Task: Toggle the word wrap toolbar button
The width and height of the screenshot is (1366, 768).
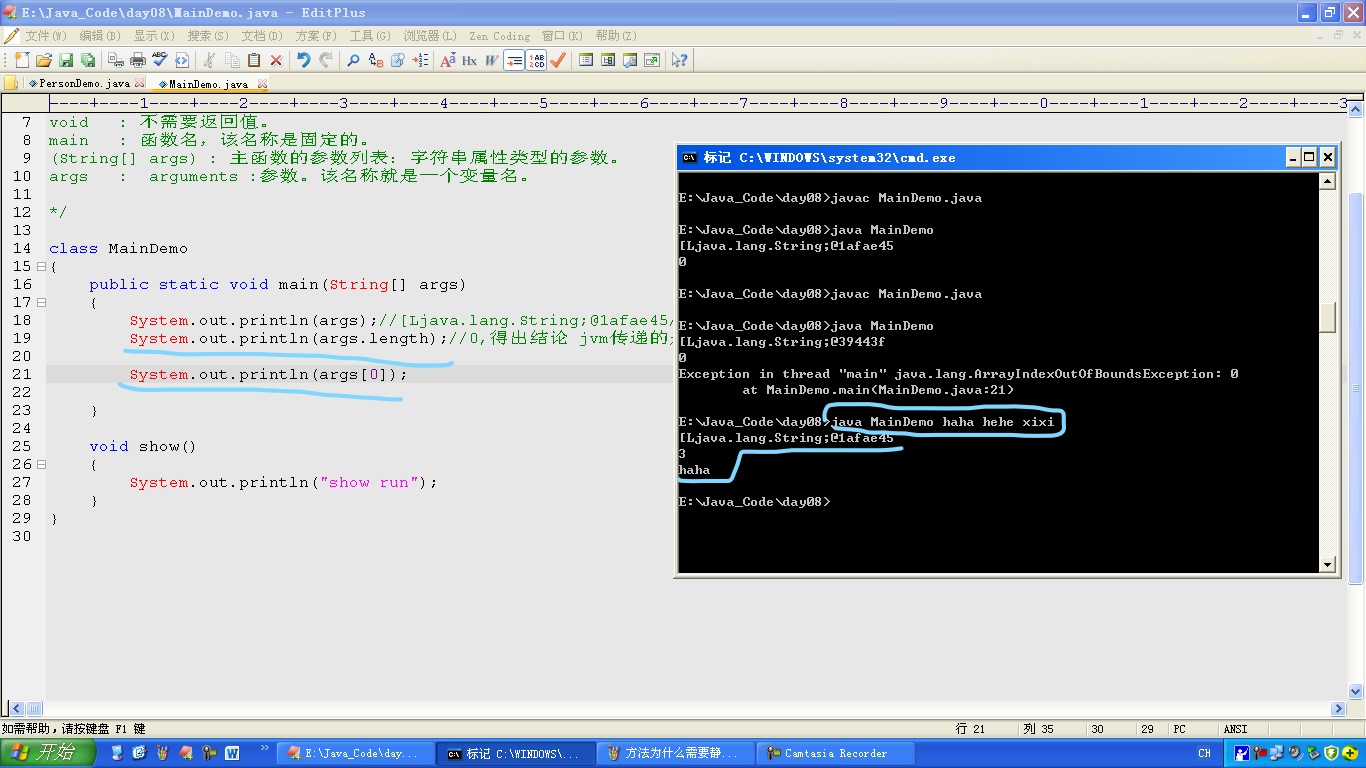Action: [x=514, y=60]
